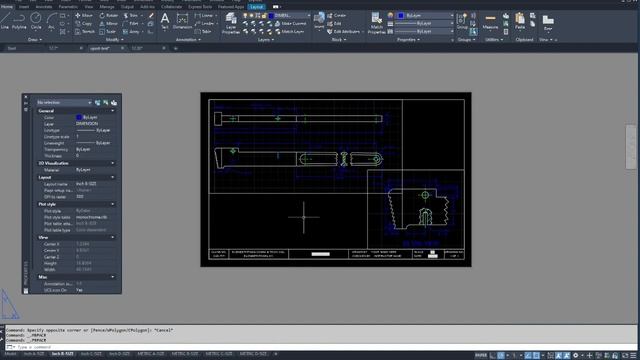
Task: Click Quick Select icon in Properties palette
Action: point(106,102)
